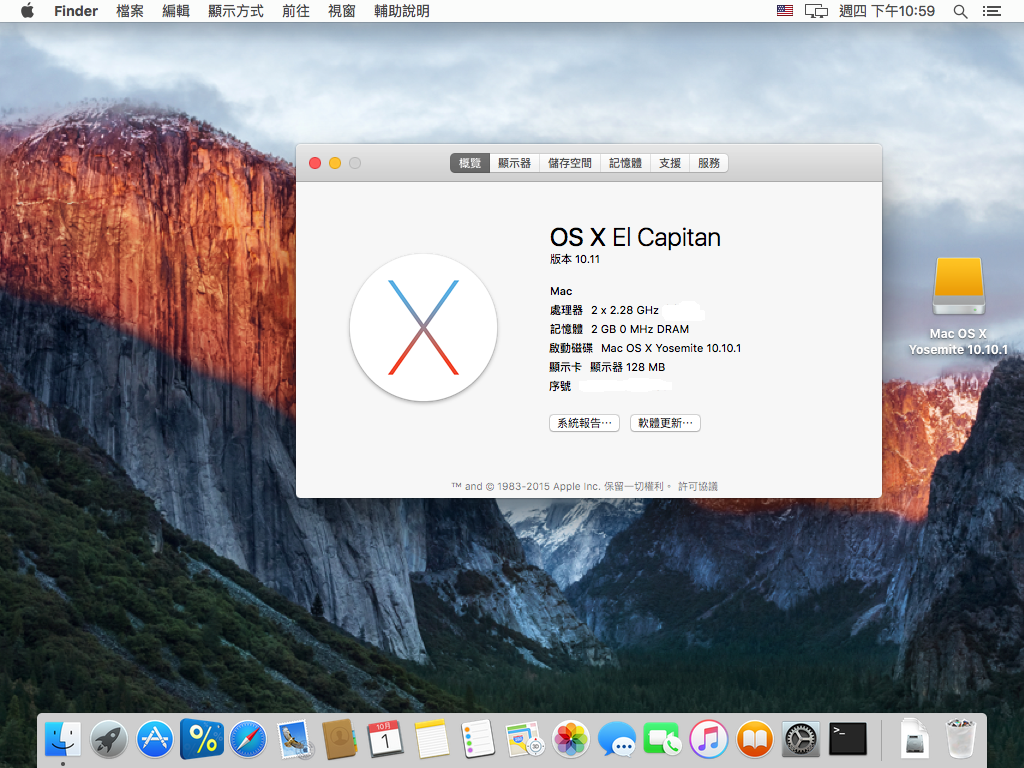
Task: Open Spotlight search magnifier in menu bar
Action: tap(960, 11)
